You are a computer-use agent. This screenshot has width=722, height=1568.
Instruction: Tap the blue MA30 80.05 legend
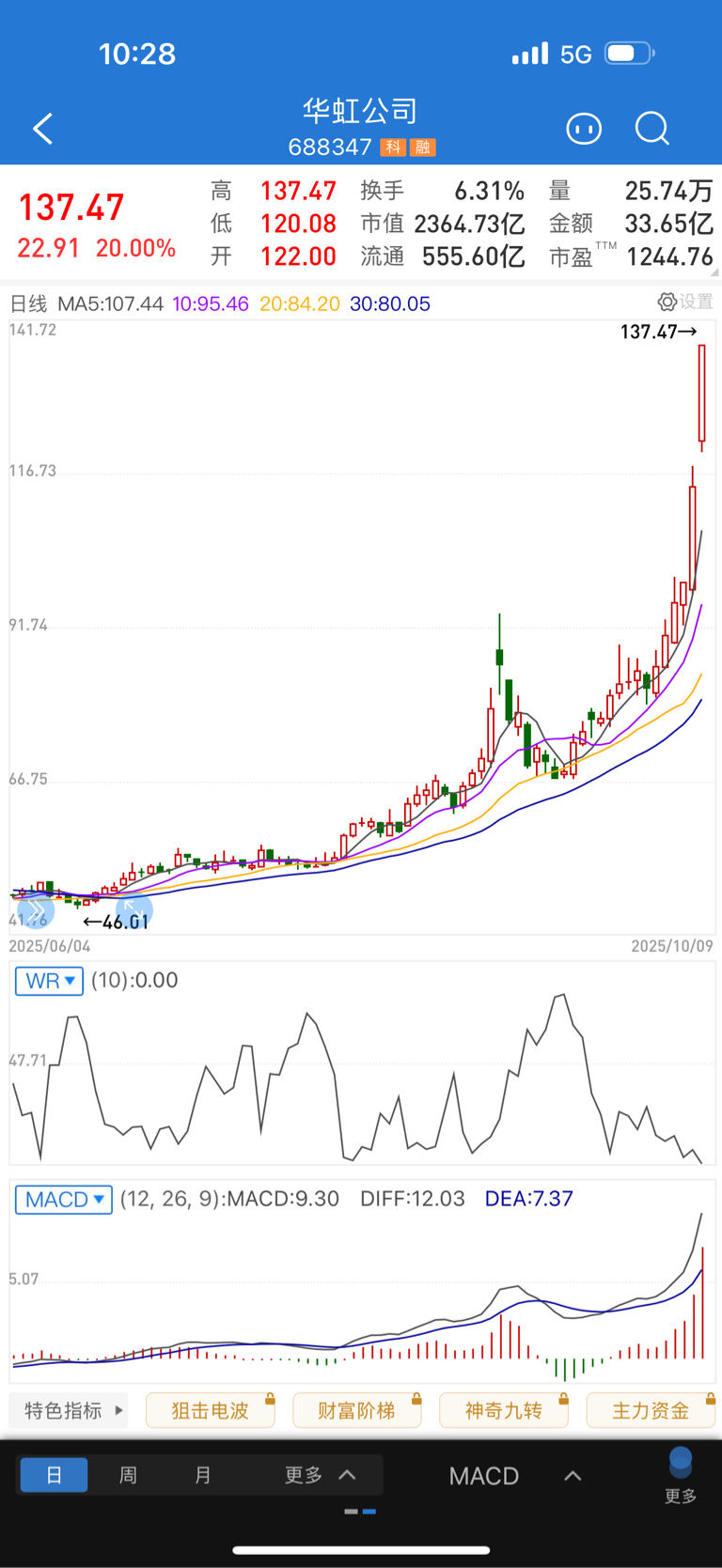pos(390,303)
